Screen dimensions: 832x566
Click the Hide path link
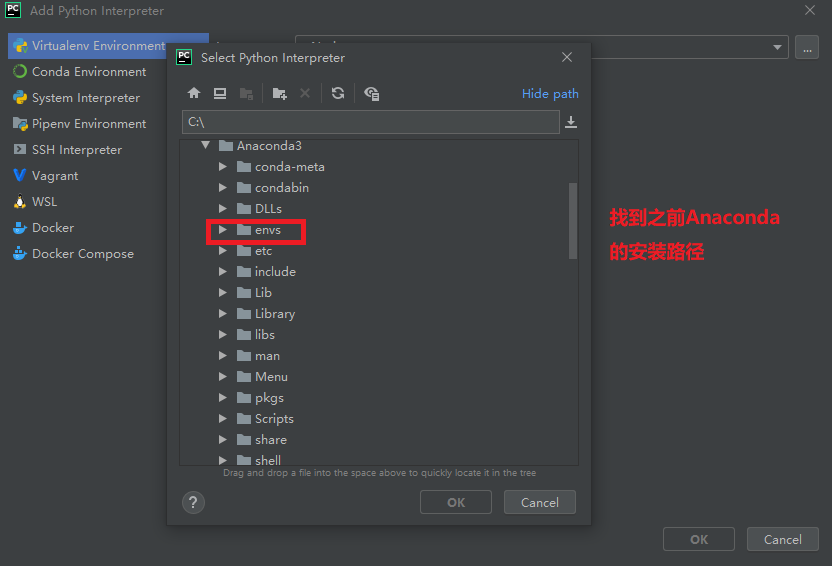coord(550,94)
